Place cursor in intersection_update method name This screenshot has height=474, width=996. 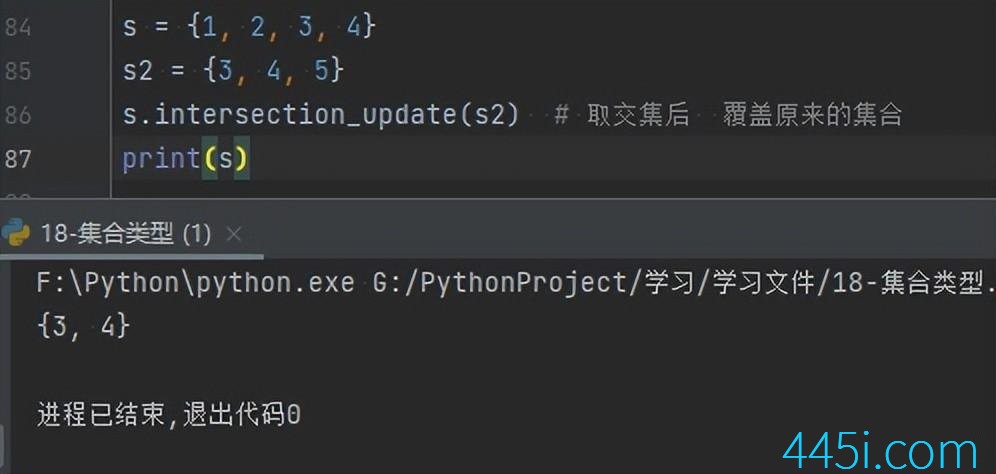[306, 115]
